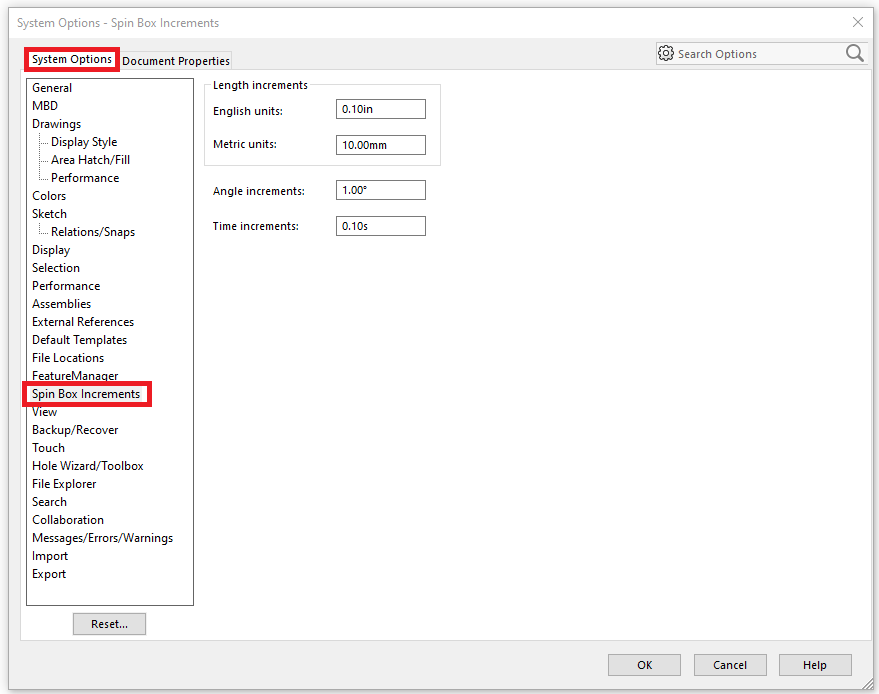Select General in the options tree

point(52,88)
